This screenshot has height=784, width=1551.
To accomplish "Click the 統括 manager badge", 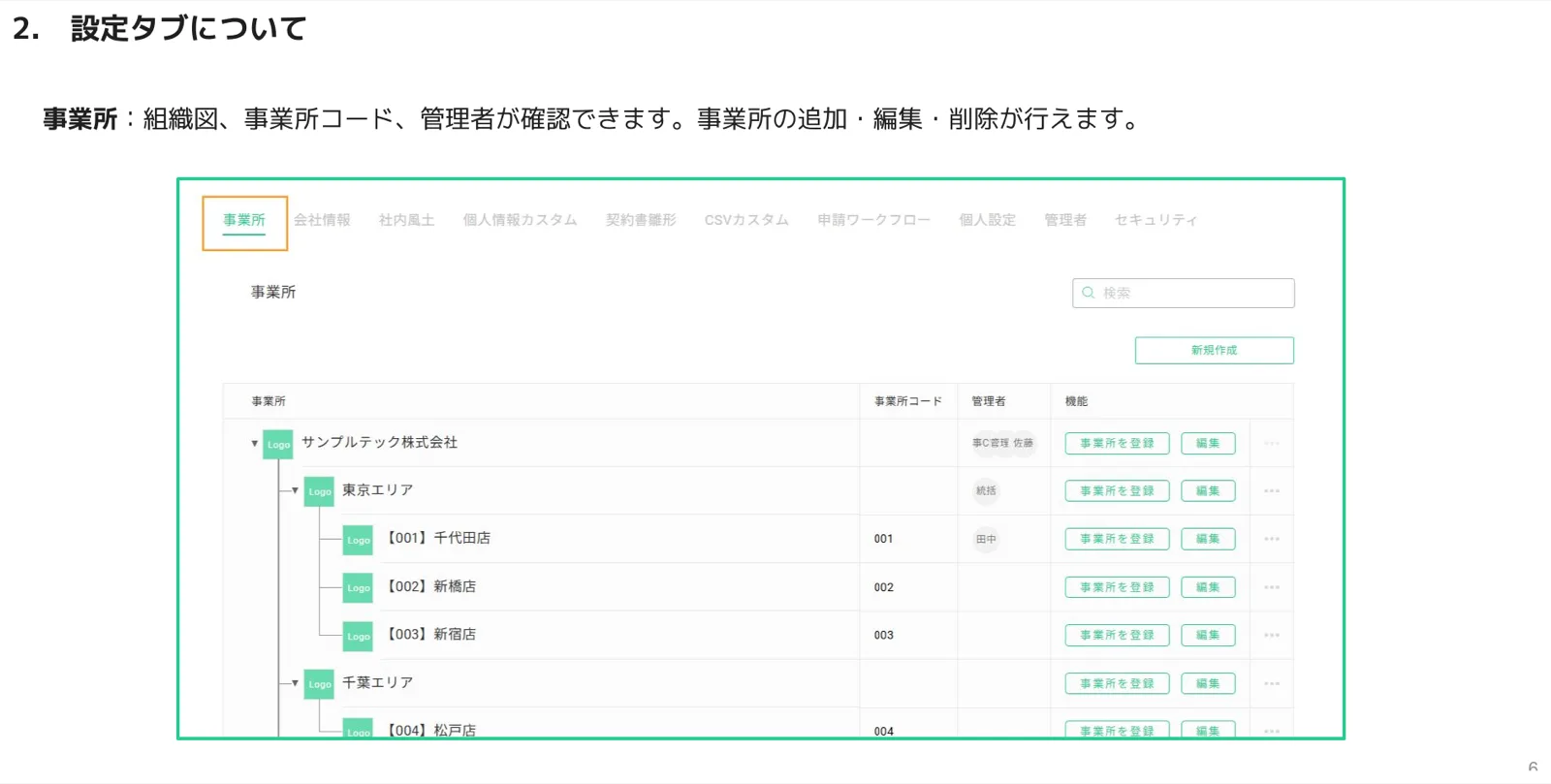I will tap(986, 490).
